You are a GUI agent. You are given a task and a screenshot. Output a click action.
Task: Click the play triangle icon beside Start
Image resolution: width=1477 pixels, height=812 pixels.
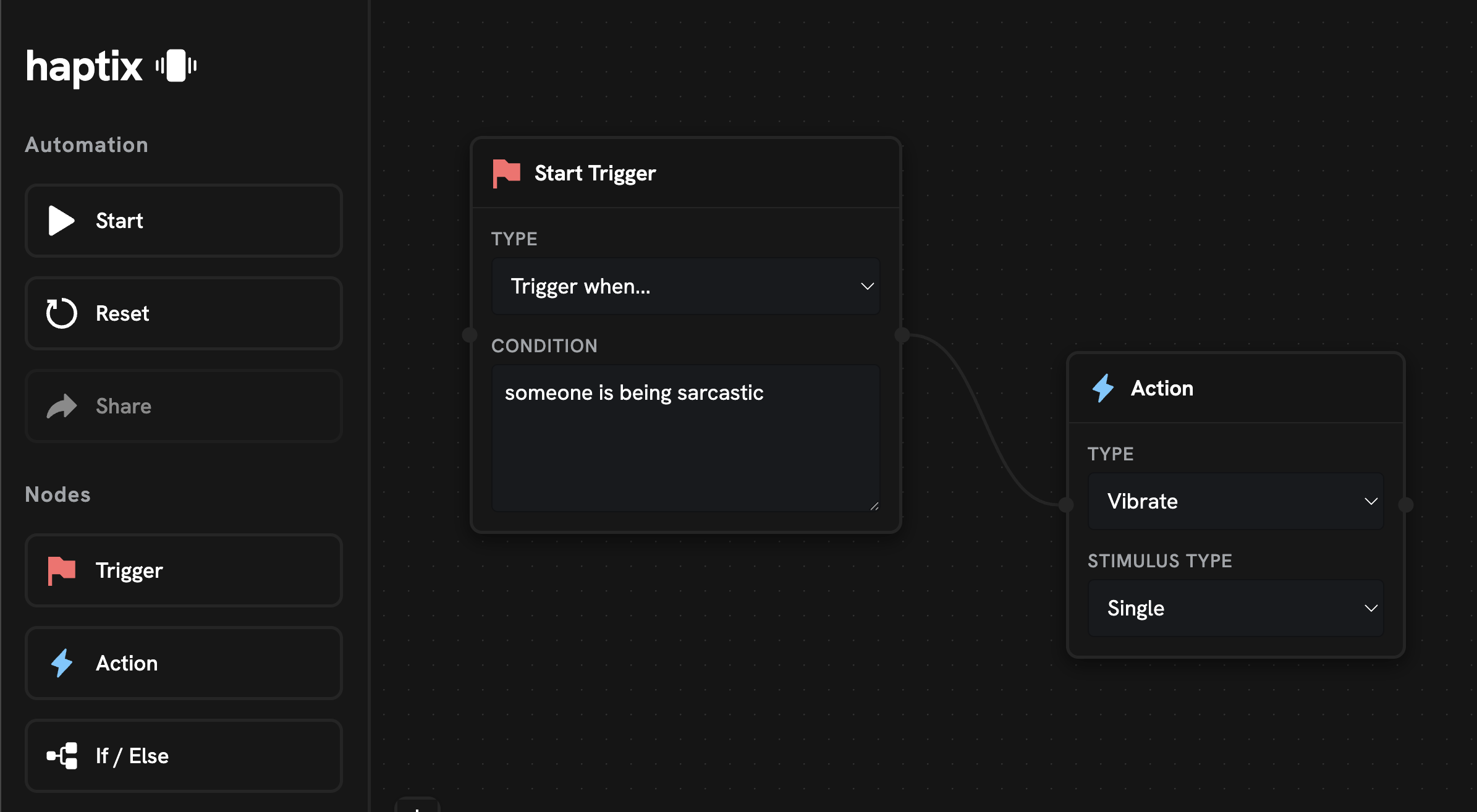click(61, 221)
